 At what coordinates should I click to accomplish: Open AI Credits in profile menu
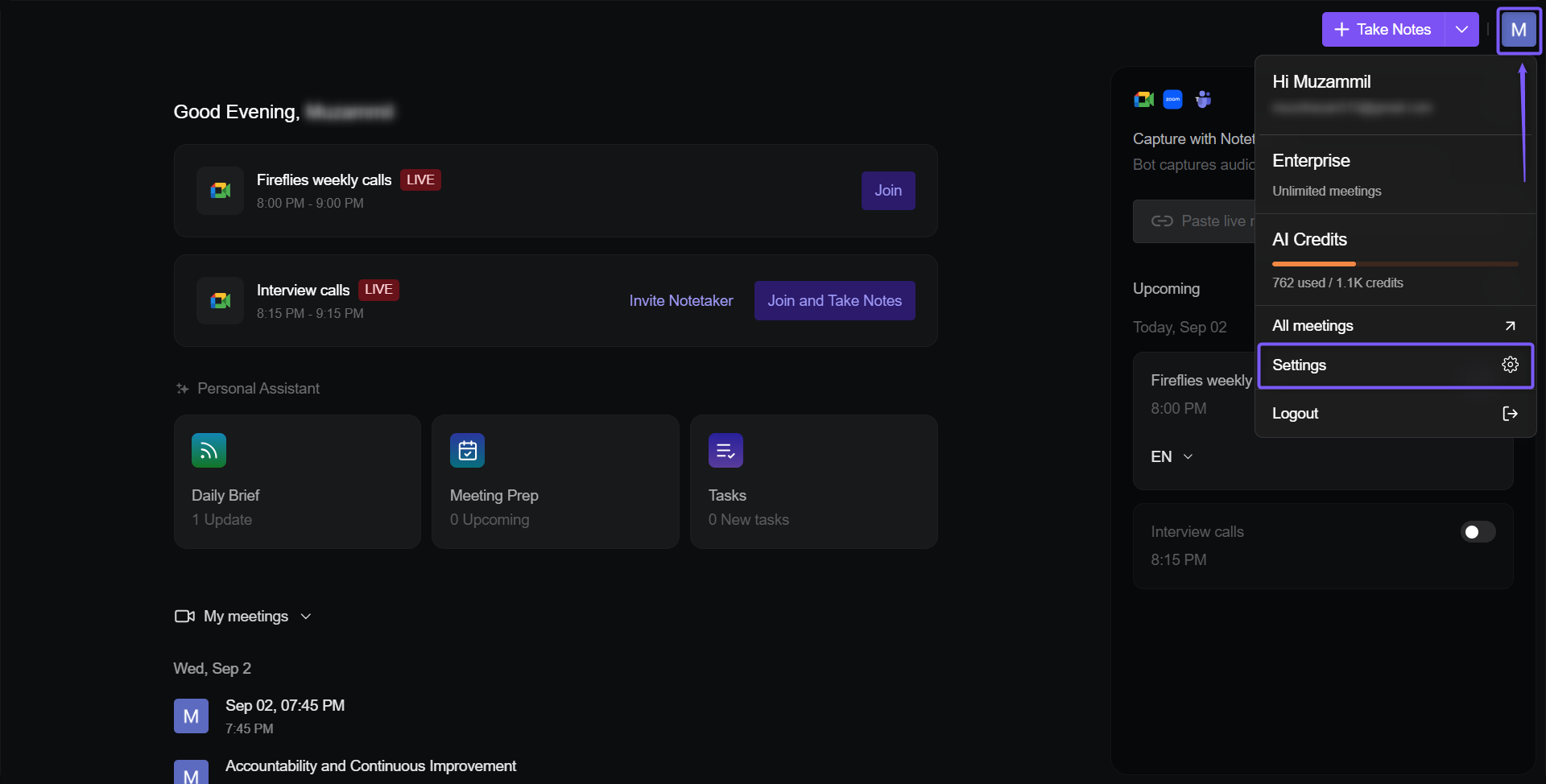tap(1395, 260)
